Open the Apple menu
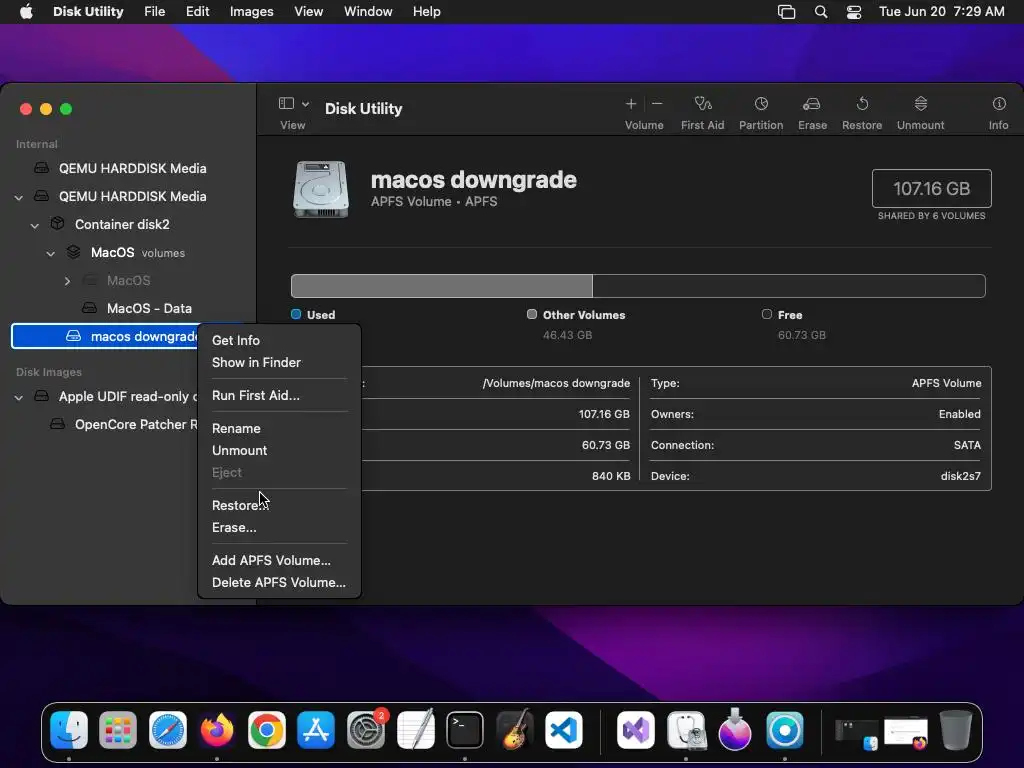 click(x=26, y=12)
